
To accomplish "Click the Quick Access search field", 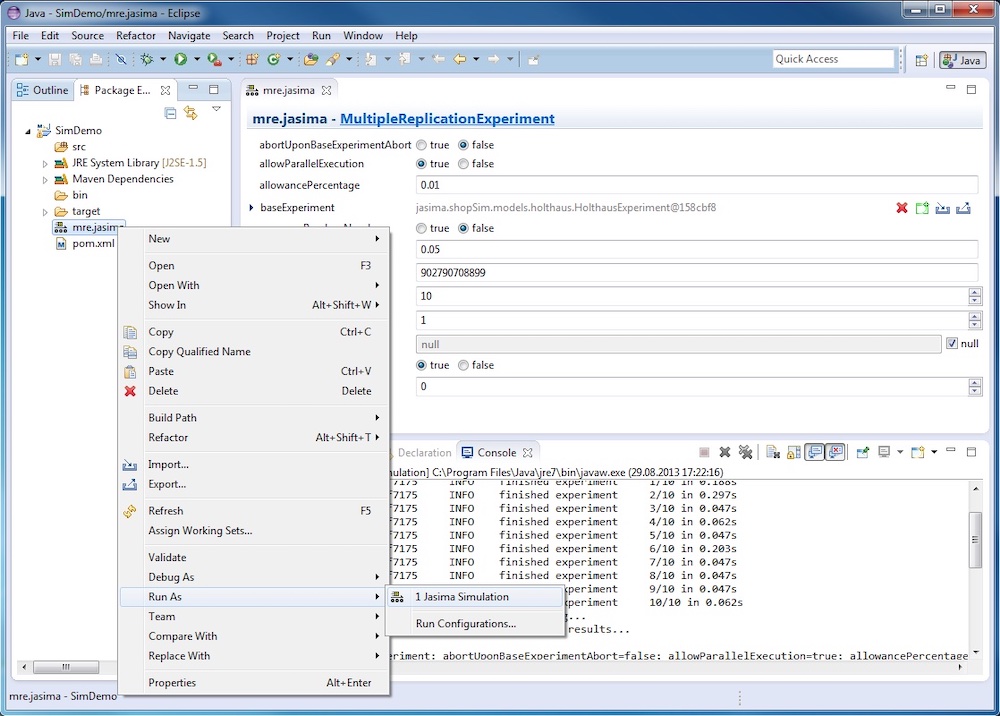I will (834, 59).
